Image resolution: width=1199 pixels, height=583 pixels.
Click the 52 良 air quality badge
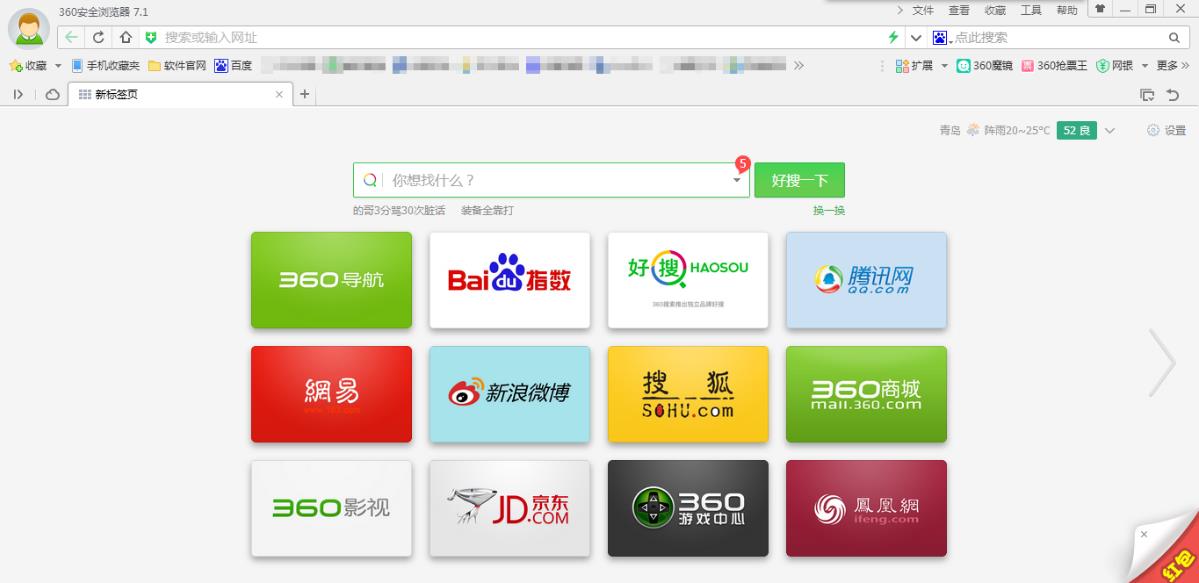point(1077,131)
